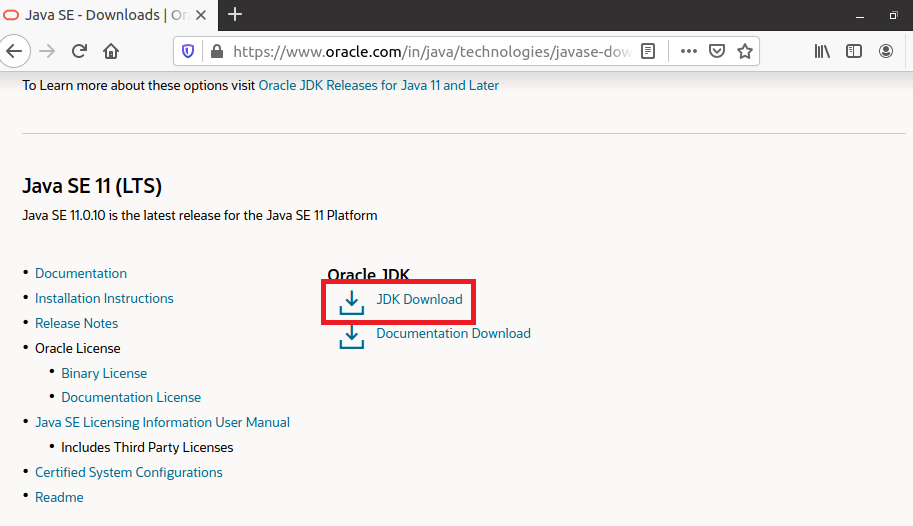This screenshot has width=913, height=526.
Task: Save page to Pocket icon
Action: pos(717,51)
